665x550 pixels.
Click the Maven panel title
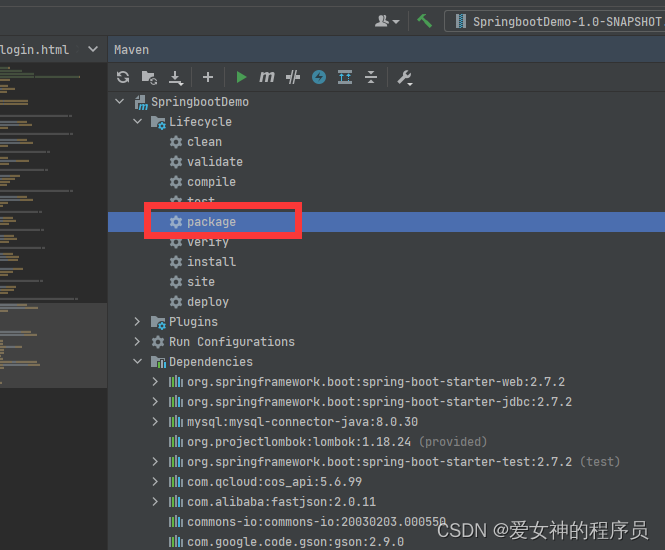131,50
